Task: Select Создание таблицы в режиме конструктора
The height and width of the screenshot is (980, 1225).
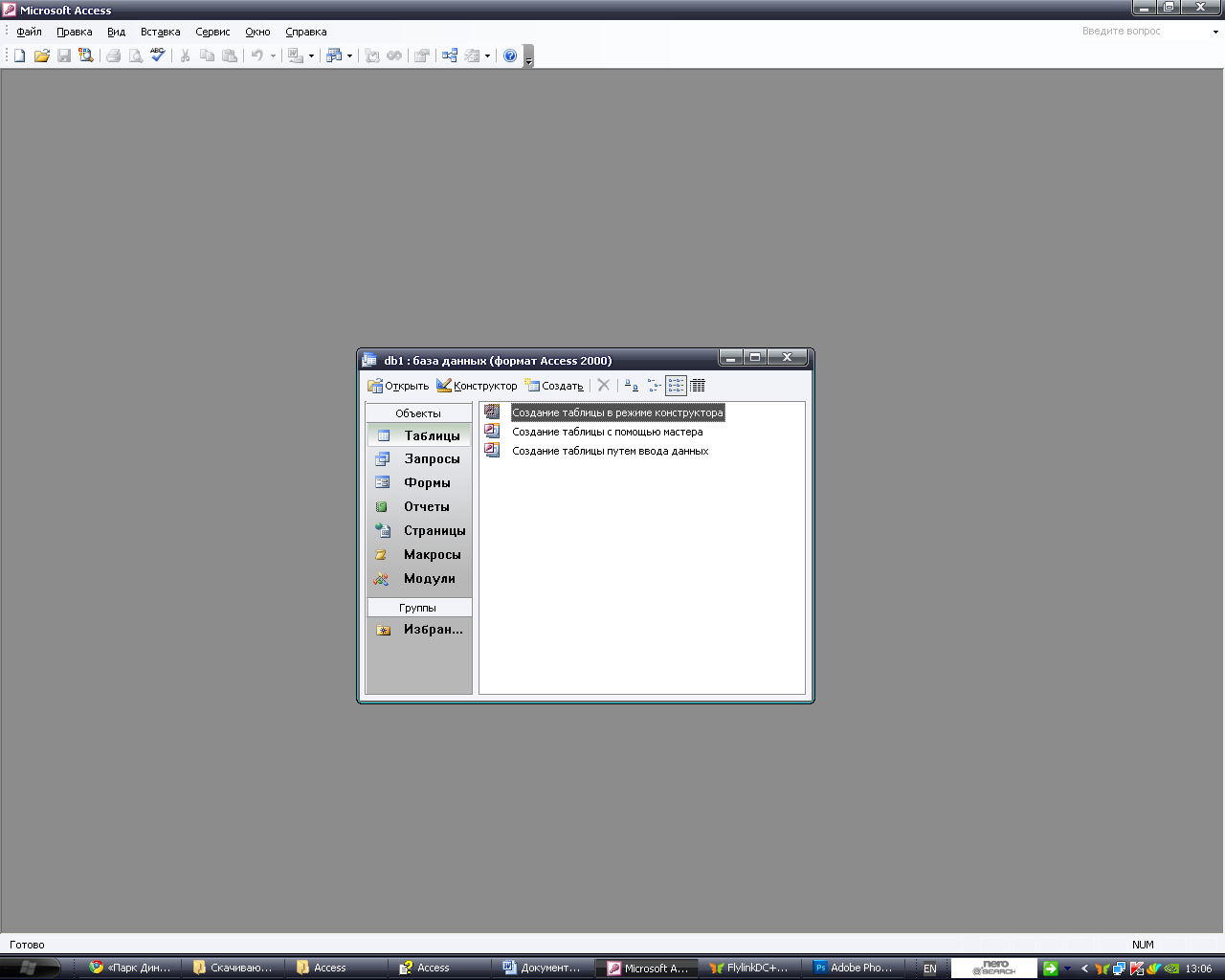Action: tap(617, 412)
